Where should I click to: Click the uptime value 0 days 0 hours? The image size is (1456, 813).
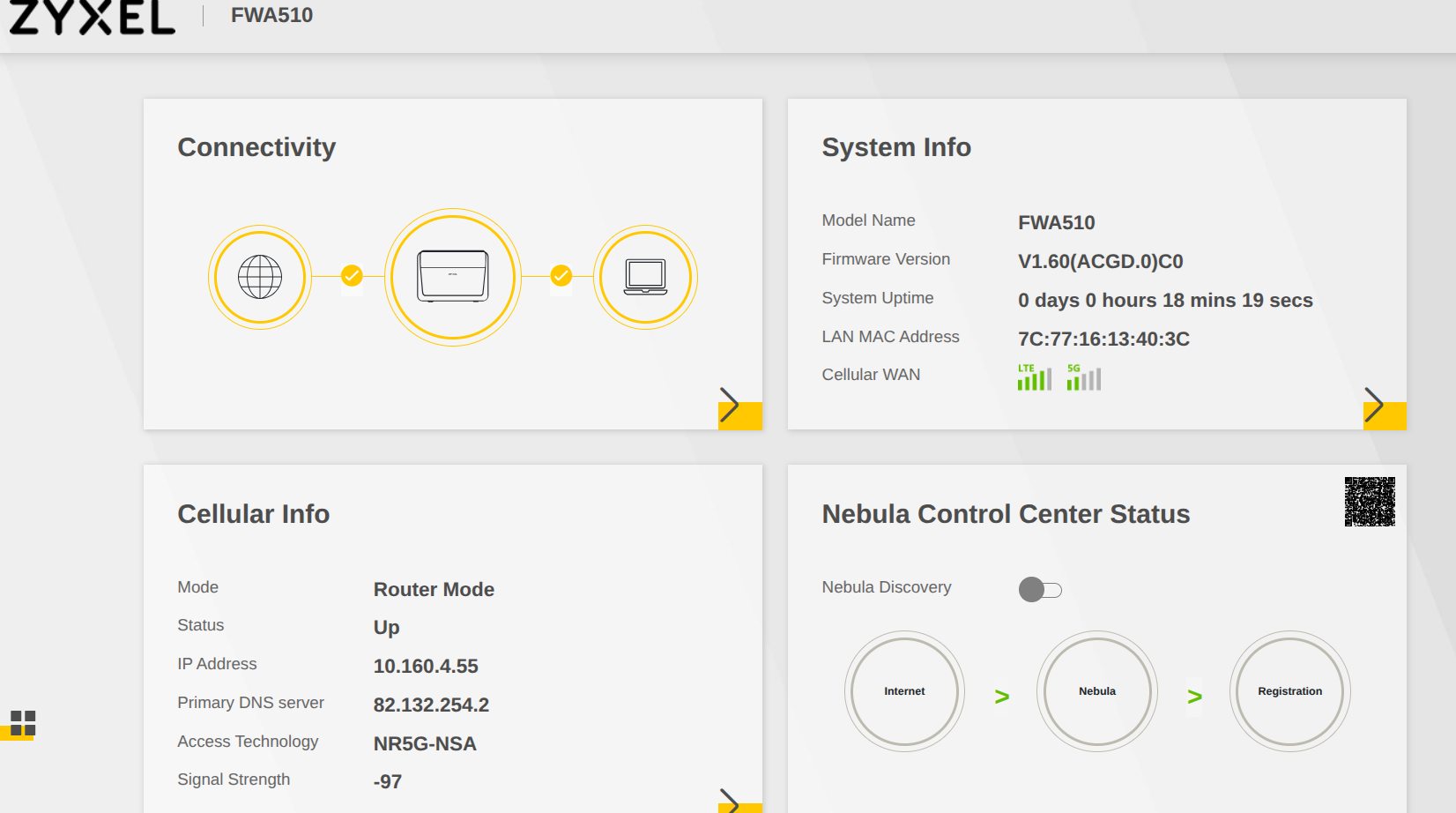tap(1165, 300)
